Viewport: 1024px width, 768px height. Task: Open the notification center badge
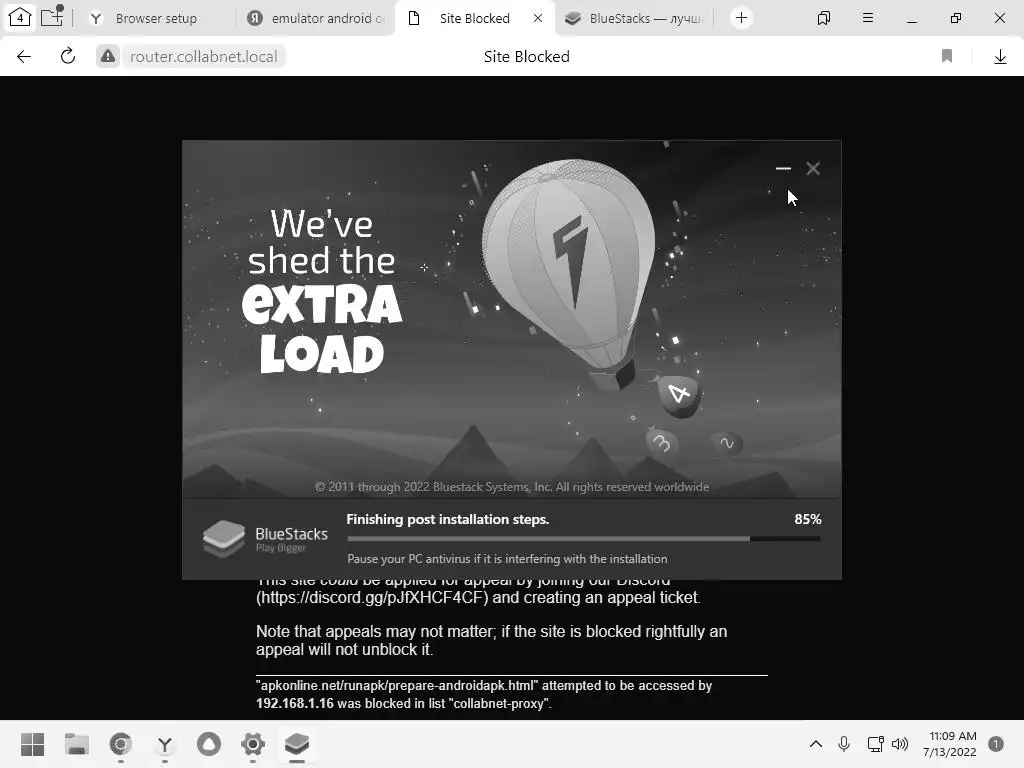pos(996,744)
